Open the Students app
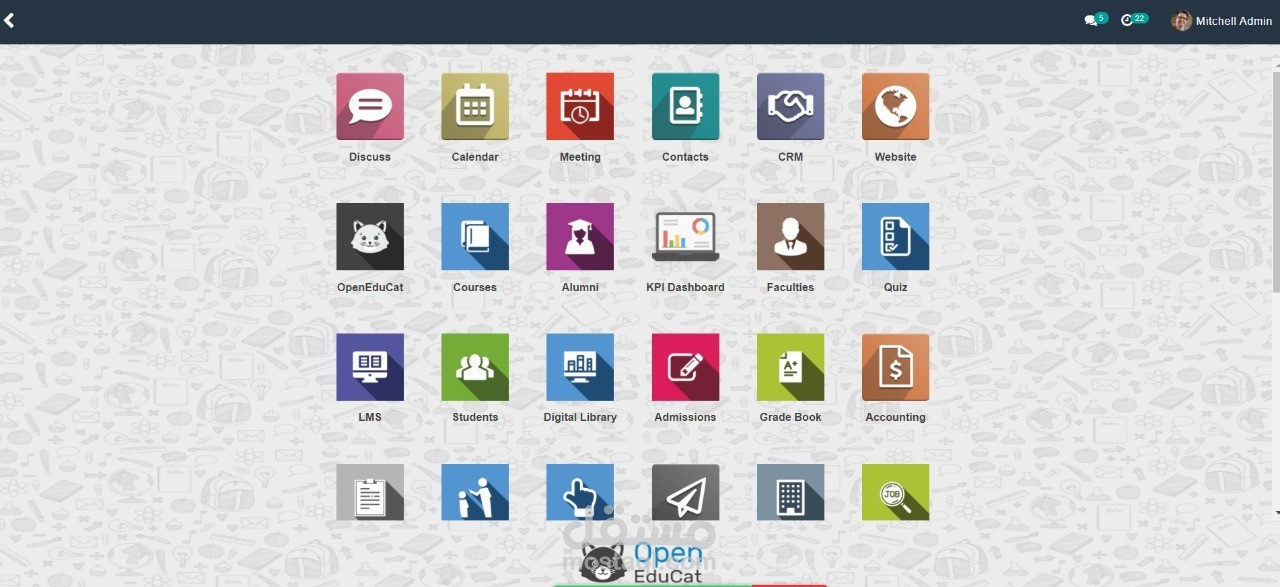Viewport: 1280px width, 587px height. click(x=475, y=367)
